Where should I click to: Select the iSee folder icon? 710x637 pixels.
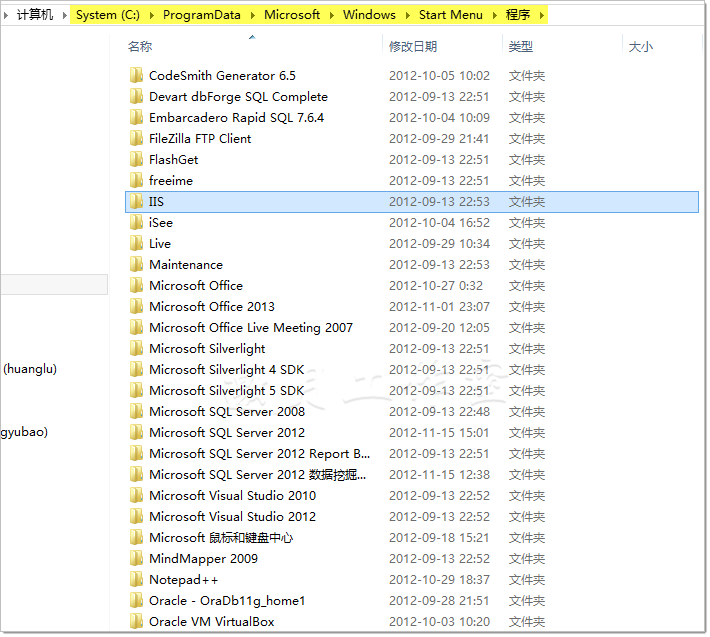(x=136, y=222)
